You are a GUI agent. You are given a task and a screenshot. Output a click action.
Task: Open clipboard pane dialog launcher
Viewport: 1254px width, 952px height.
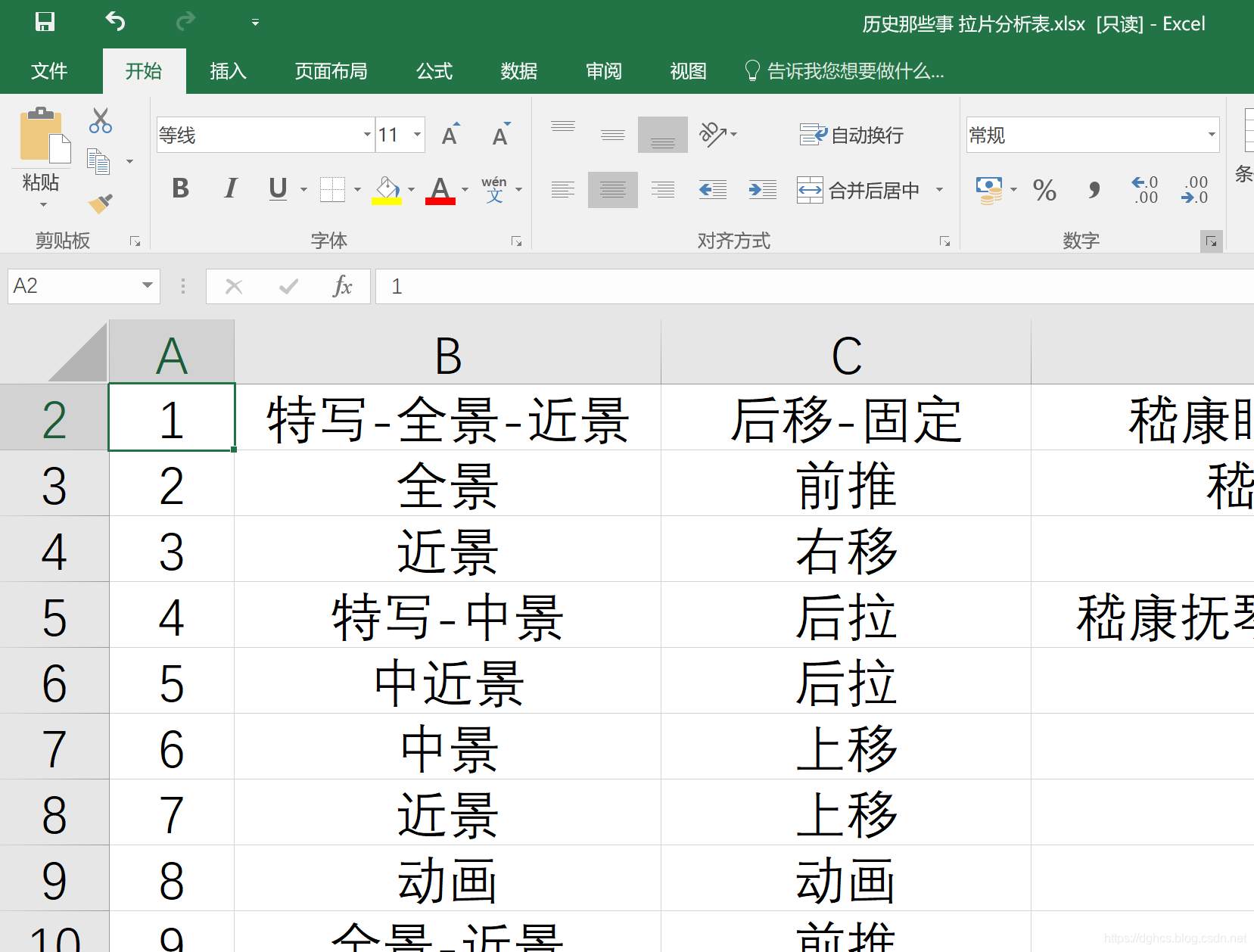[x=135, y=241]
